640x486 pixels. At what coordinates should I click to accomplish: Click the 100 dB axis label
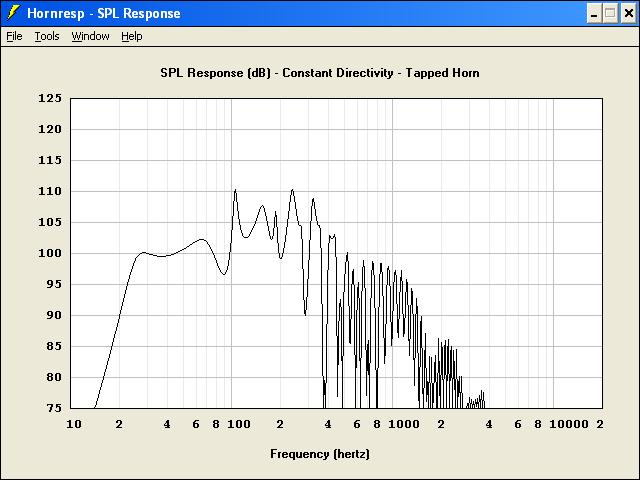[x=50, y=253]
